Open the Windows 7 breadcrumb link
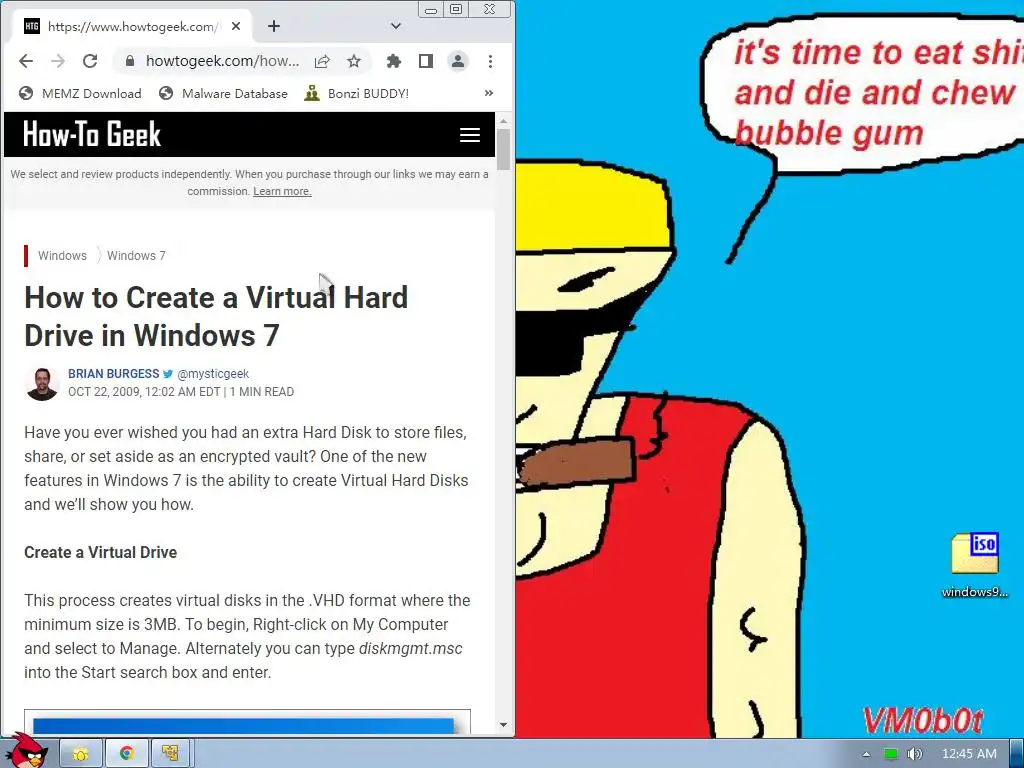The width and height of the screenshot is (1024, 768). [x=136, y=255]
